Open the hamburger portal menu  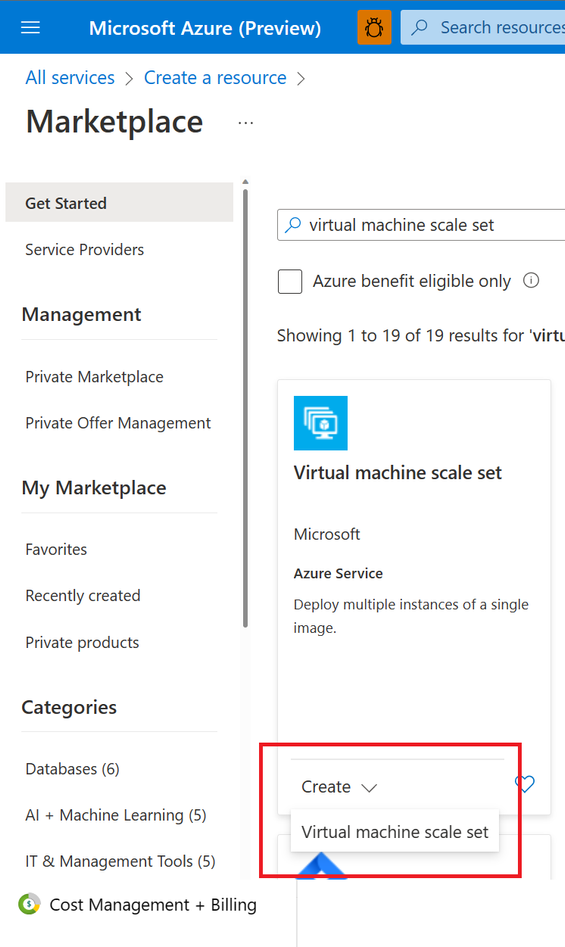tap(30, 28)
